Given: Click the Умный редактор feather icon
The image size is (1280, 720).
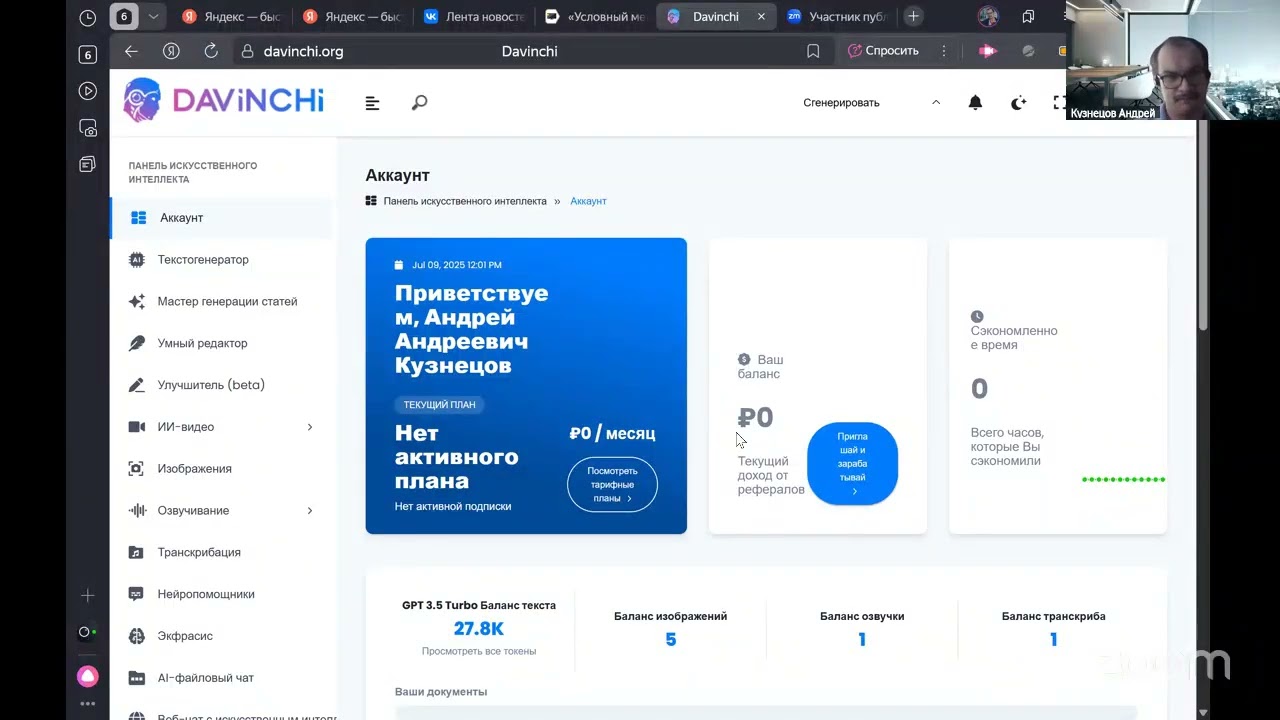Looking at the screenshot, I should [137, 343].
